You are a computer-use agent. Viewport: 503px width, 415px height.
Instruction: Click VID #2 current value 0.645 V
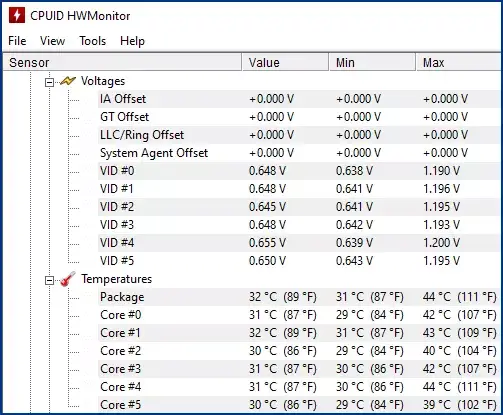click(267, 207)
